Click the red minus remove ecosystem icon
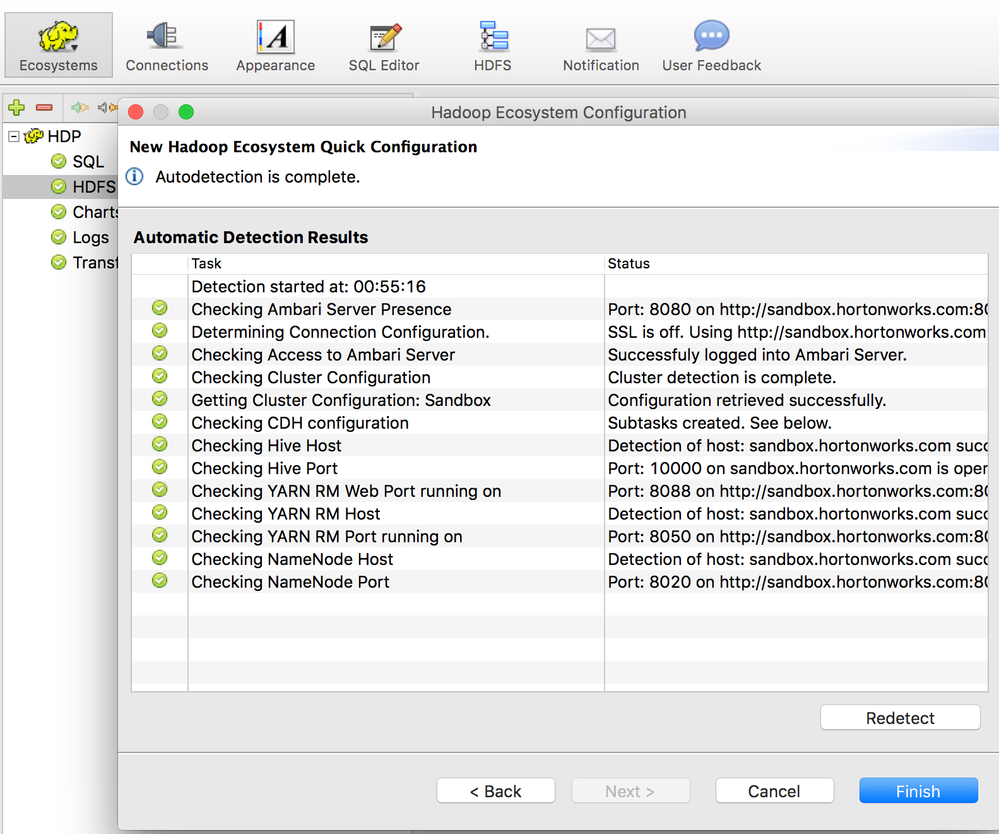Image resolution: width=999 pixels, height=834 pixels. point(44,107)
